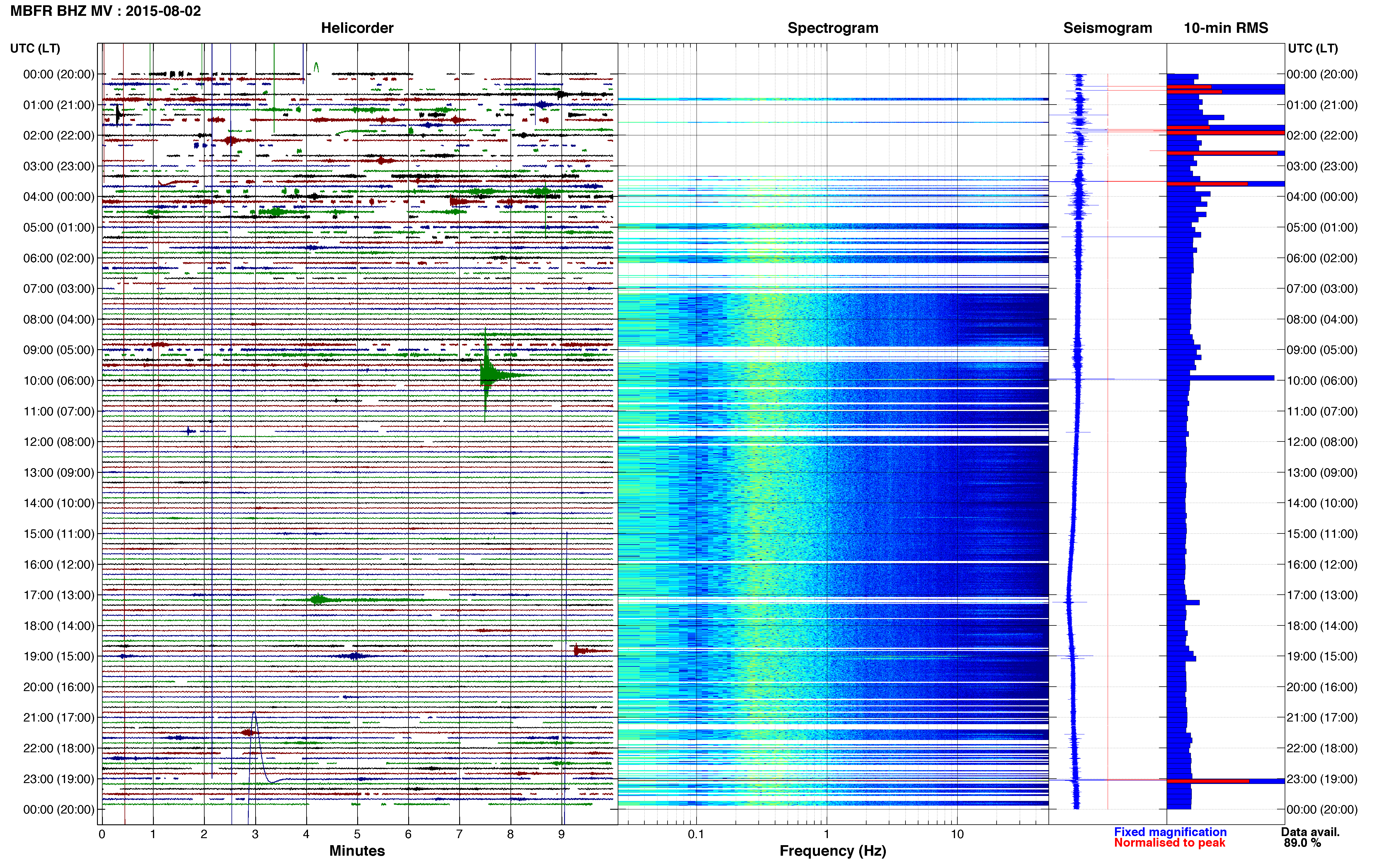Select the 'Helicorder' panel heading

(357, 28)
